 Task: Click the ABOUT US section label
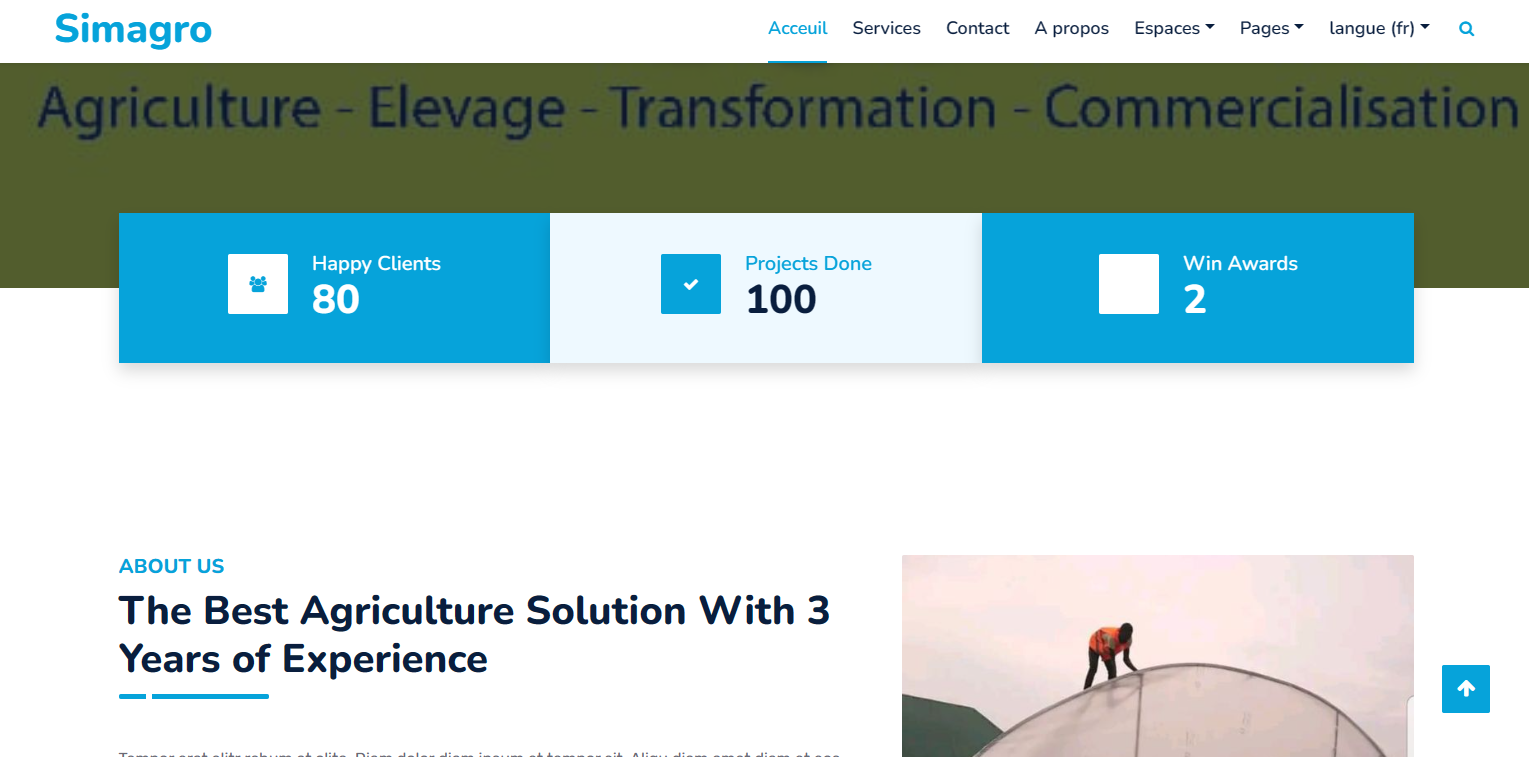pos(171,566)
